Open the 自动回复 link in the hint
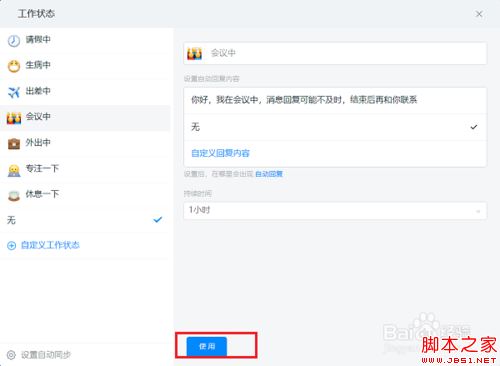Screen dimensions: 500x366 269,174
